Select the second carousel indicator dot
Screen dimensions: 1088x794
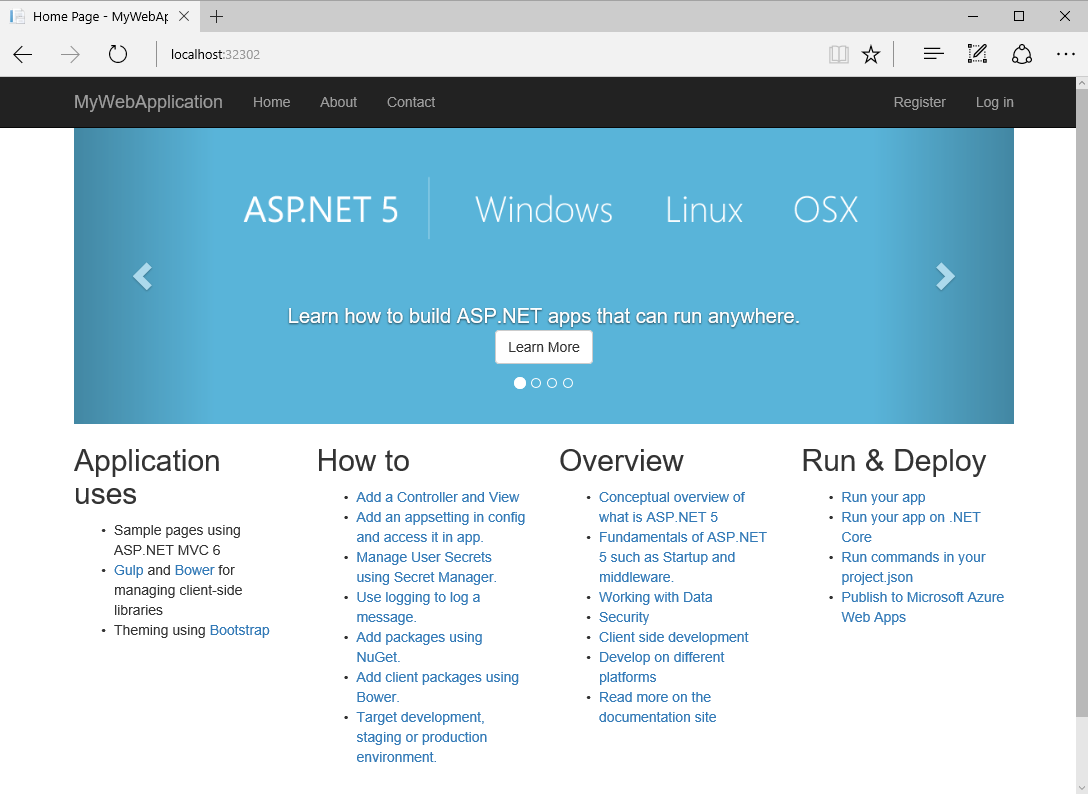[536, 383]
